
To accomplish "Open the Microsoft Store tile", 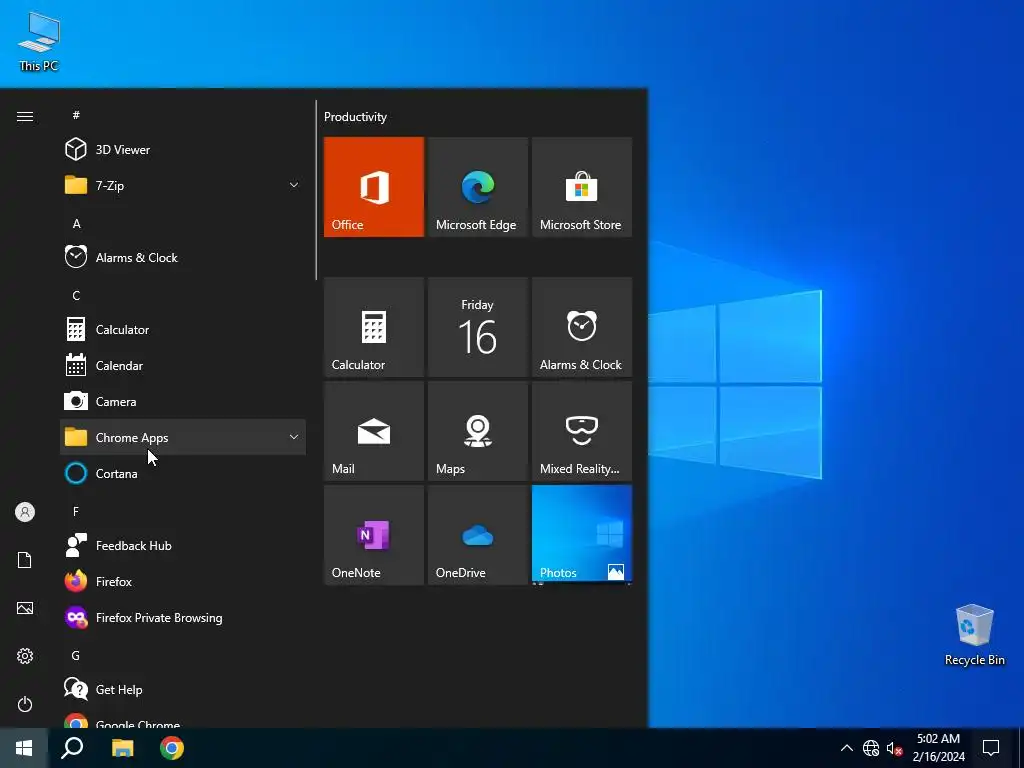I will tap(582, 187).
